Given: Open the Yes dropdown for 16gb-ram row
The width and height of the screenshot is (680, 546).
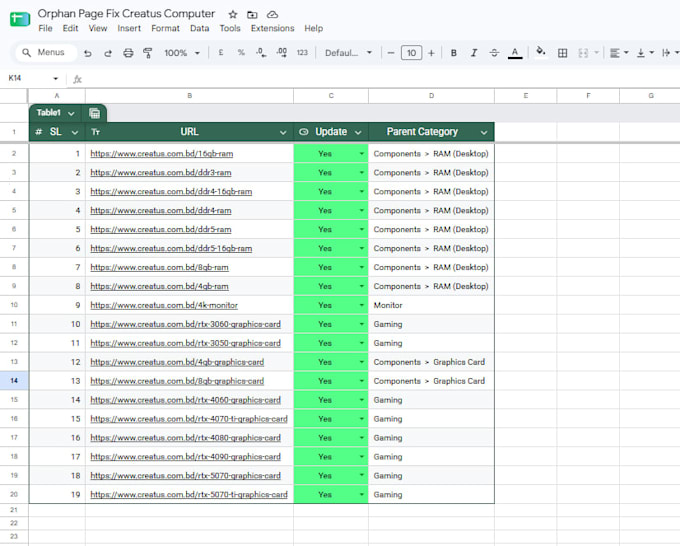Looking at the screenshot, I should (x=361, y=154).
